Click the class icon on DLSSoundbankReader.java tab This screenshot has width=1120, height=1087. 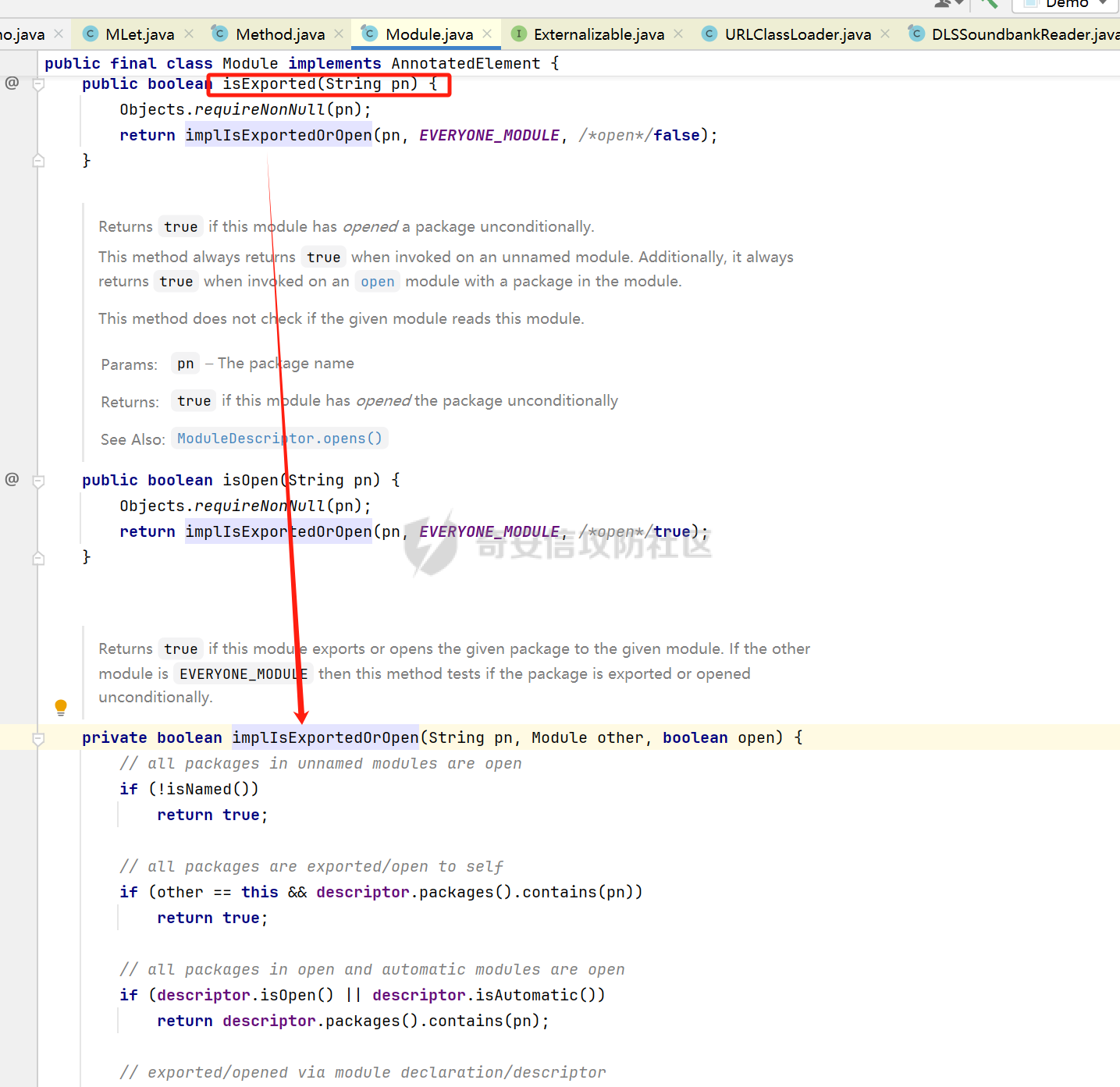pos(916,34)
